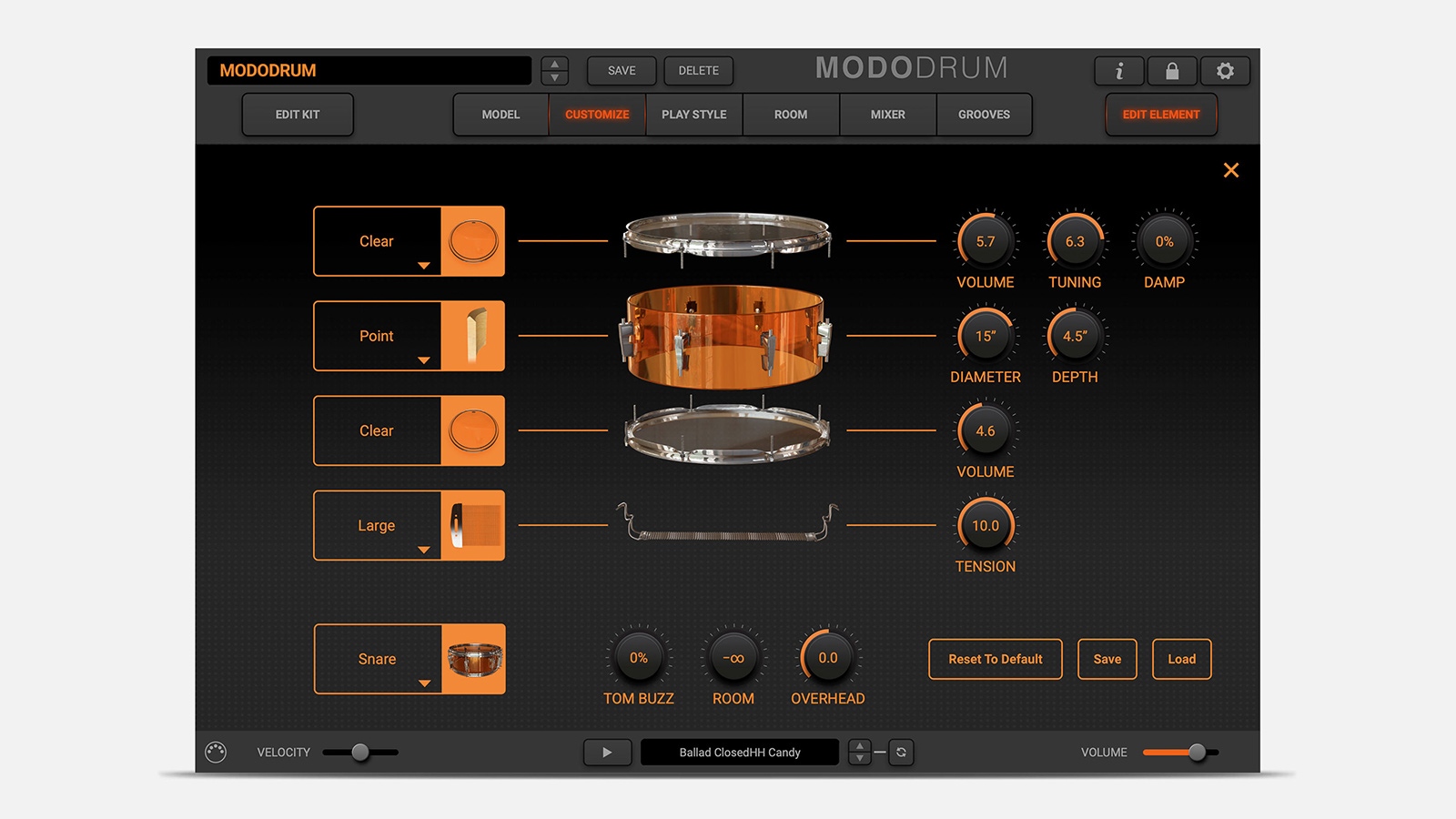
Task: Switch to the MODEL tab
Action: coord(500,115)
